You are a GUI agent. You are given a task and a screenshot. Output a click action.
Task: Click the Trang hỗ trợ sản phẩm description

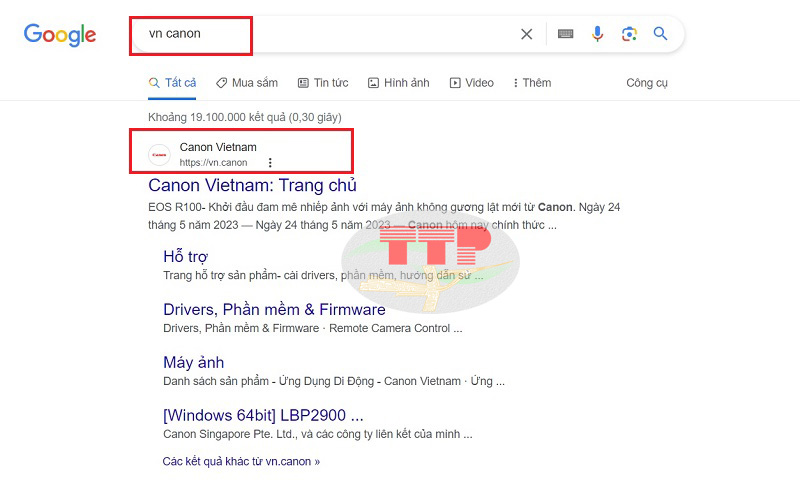tap(323, 275)
